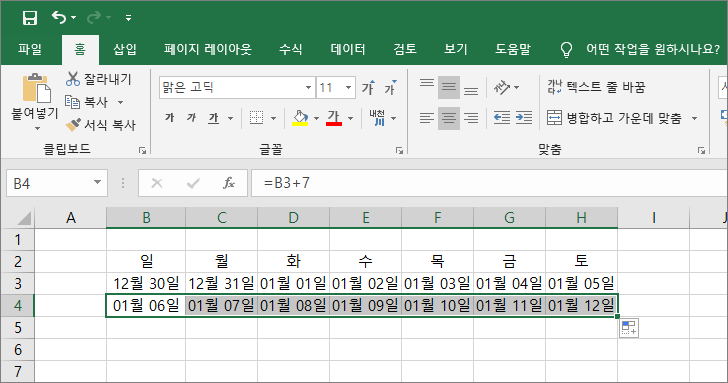The width and height of the screenshot is (728, 383).
Task: Switch to the 데이터 tab
Action: [x=348, y=49]
